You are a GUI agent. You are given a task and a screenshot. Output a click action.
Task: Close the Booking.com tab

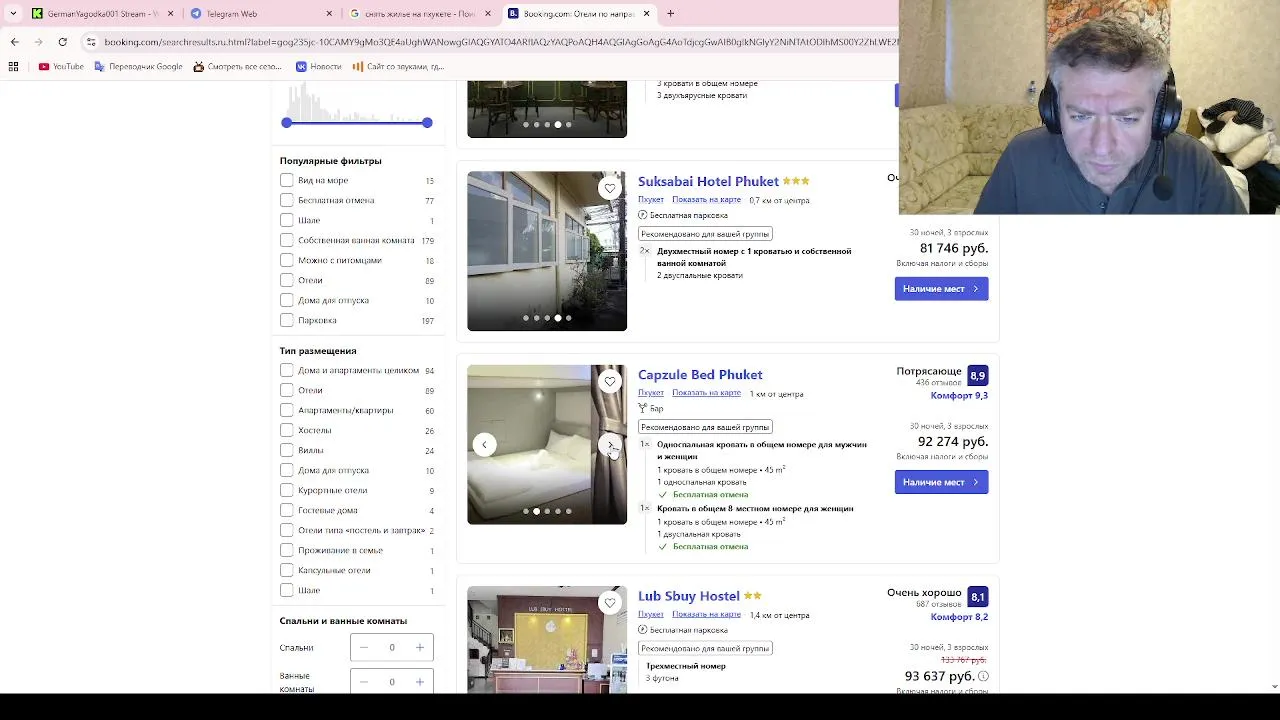pyautogui.click(x=647, y=14)
